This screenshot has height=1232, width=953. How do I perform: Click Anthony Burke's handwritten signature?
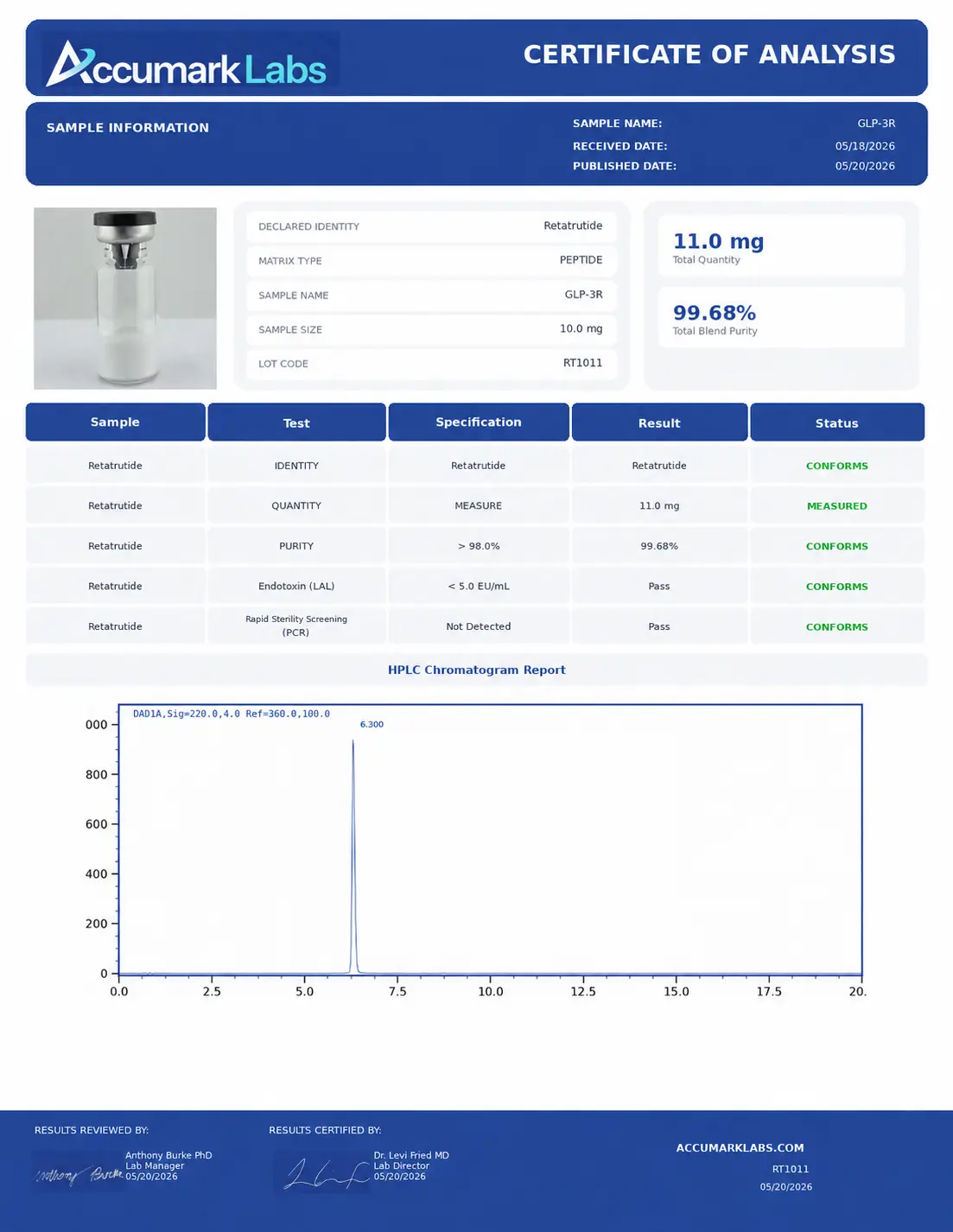[x=78, y=1172]
